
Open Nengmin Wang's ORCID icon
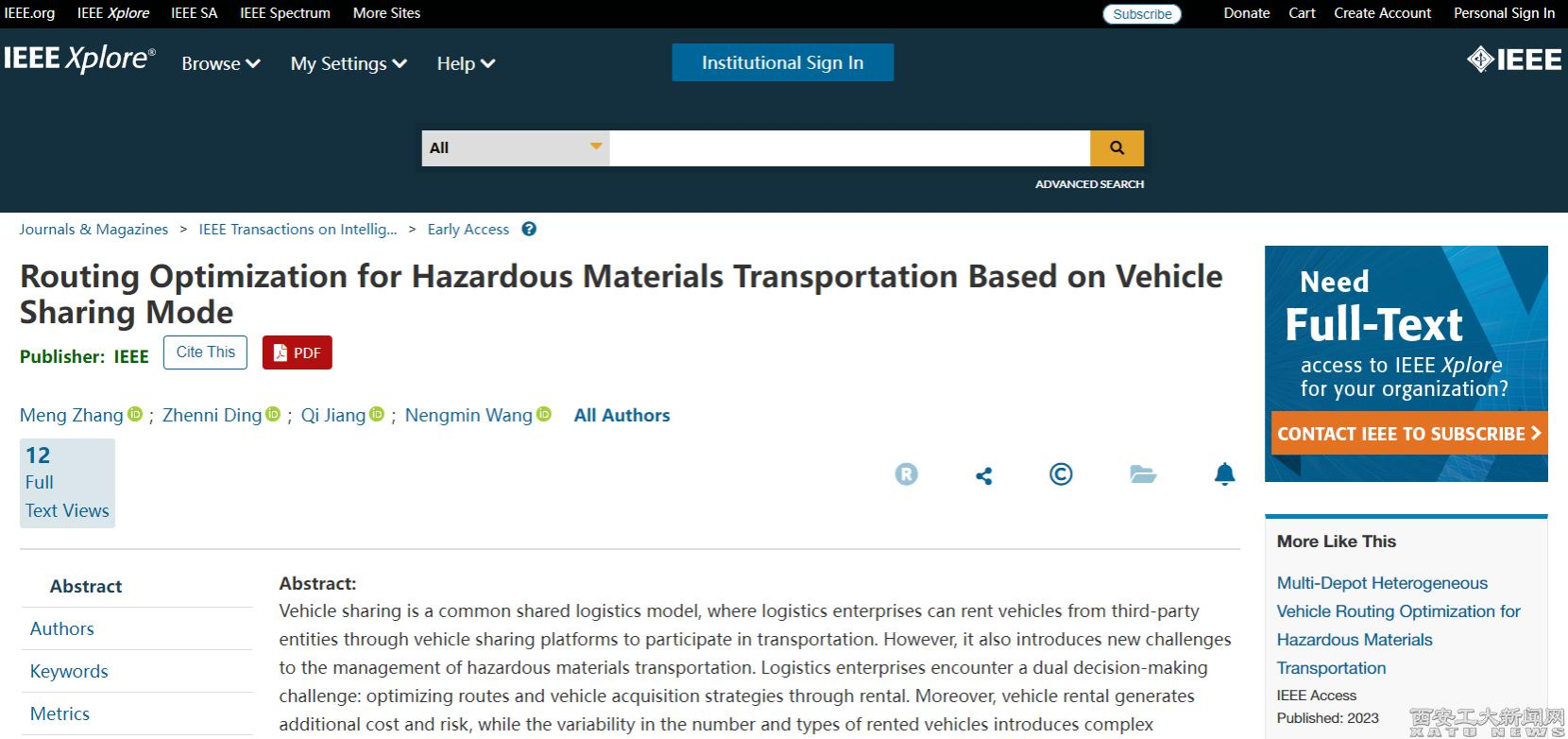[544, 414]
